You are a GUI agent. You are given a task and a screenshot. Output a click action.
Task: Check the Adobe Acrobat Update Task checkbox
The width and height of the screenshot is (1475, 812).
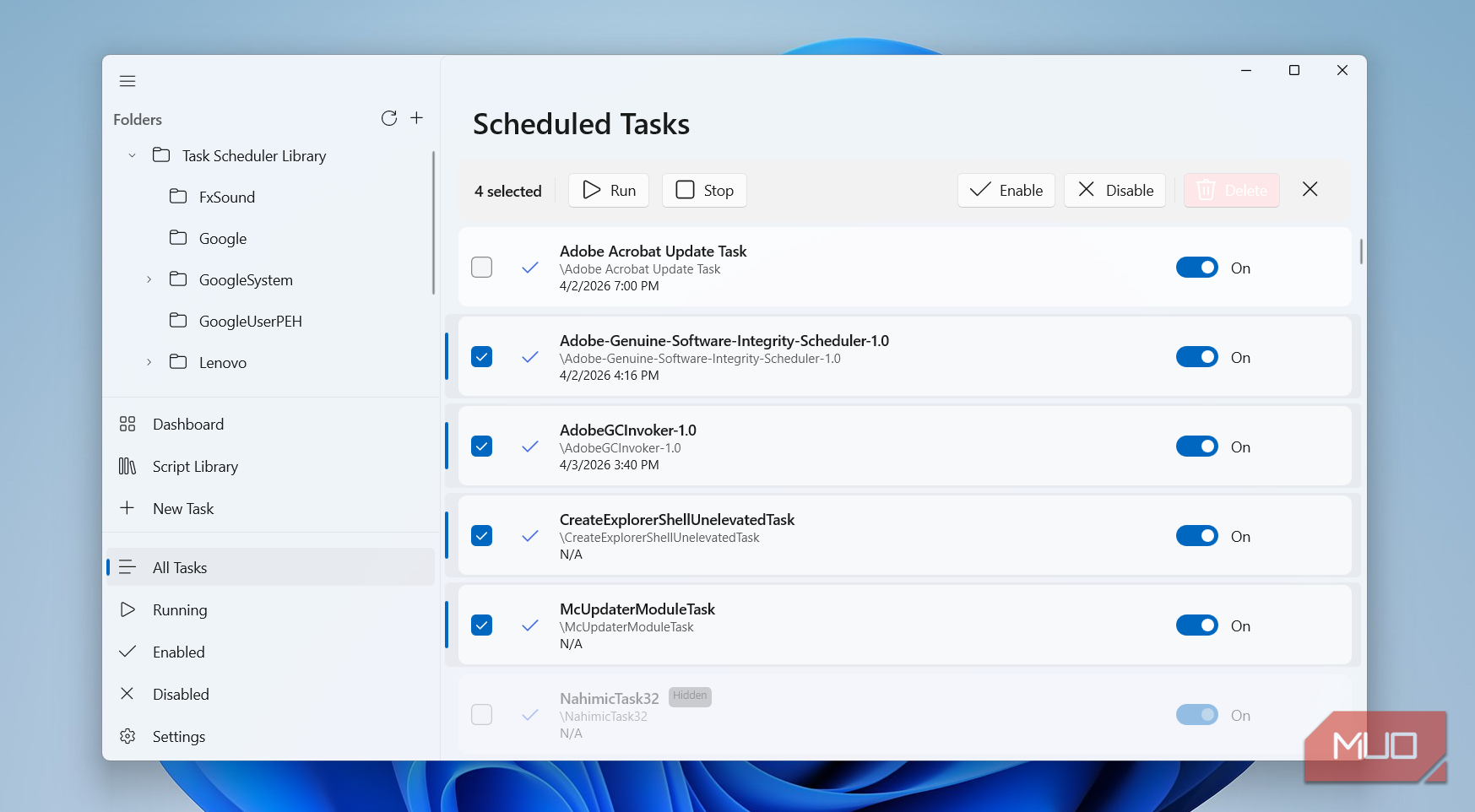coord(482,268)
